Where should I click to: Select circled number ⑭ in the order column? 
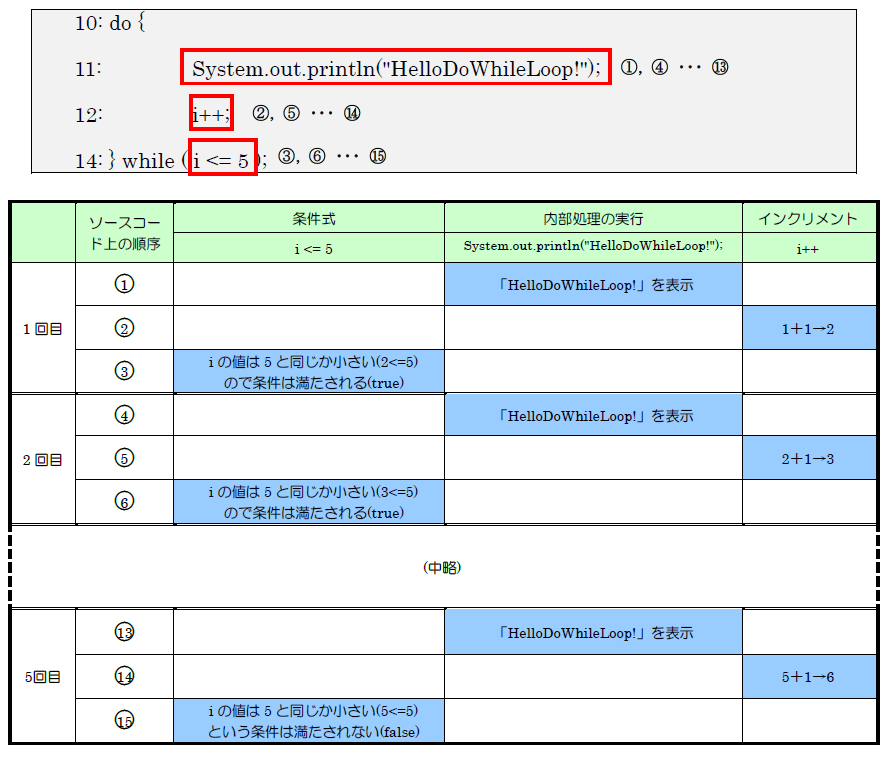tap(124, 676)
